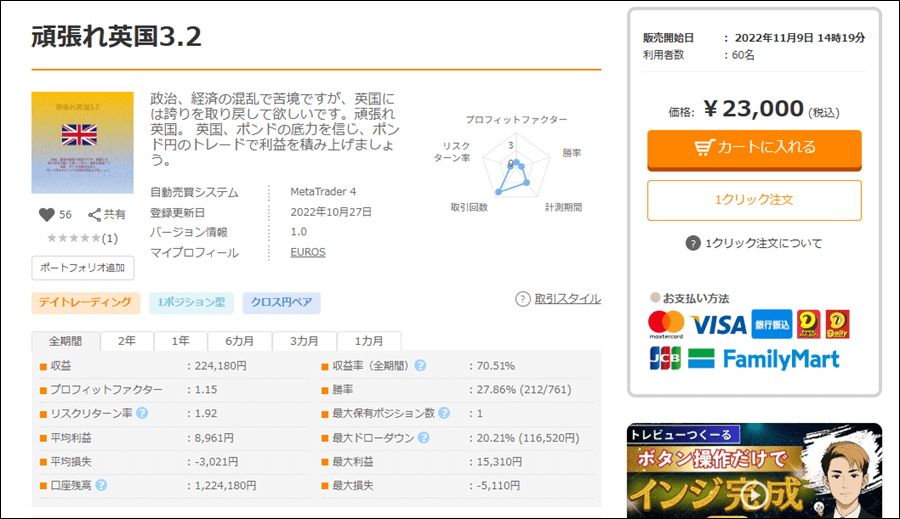
Task: Click help icon beside 口座残高
Action: tap(101, 485)
